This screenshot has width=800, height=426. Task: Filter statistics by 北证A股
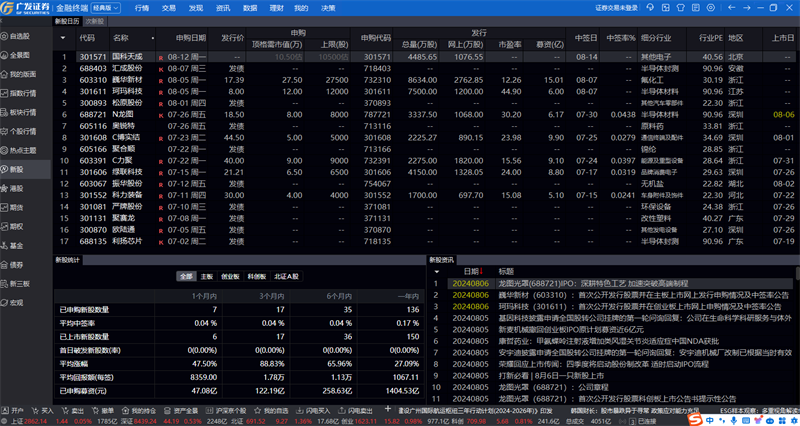[x=287, y=277]
